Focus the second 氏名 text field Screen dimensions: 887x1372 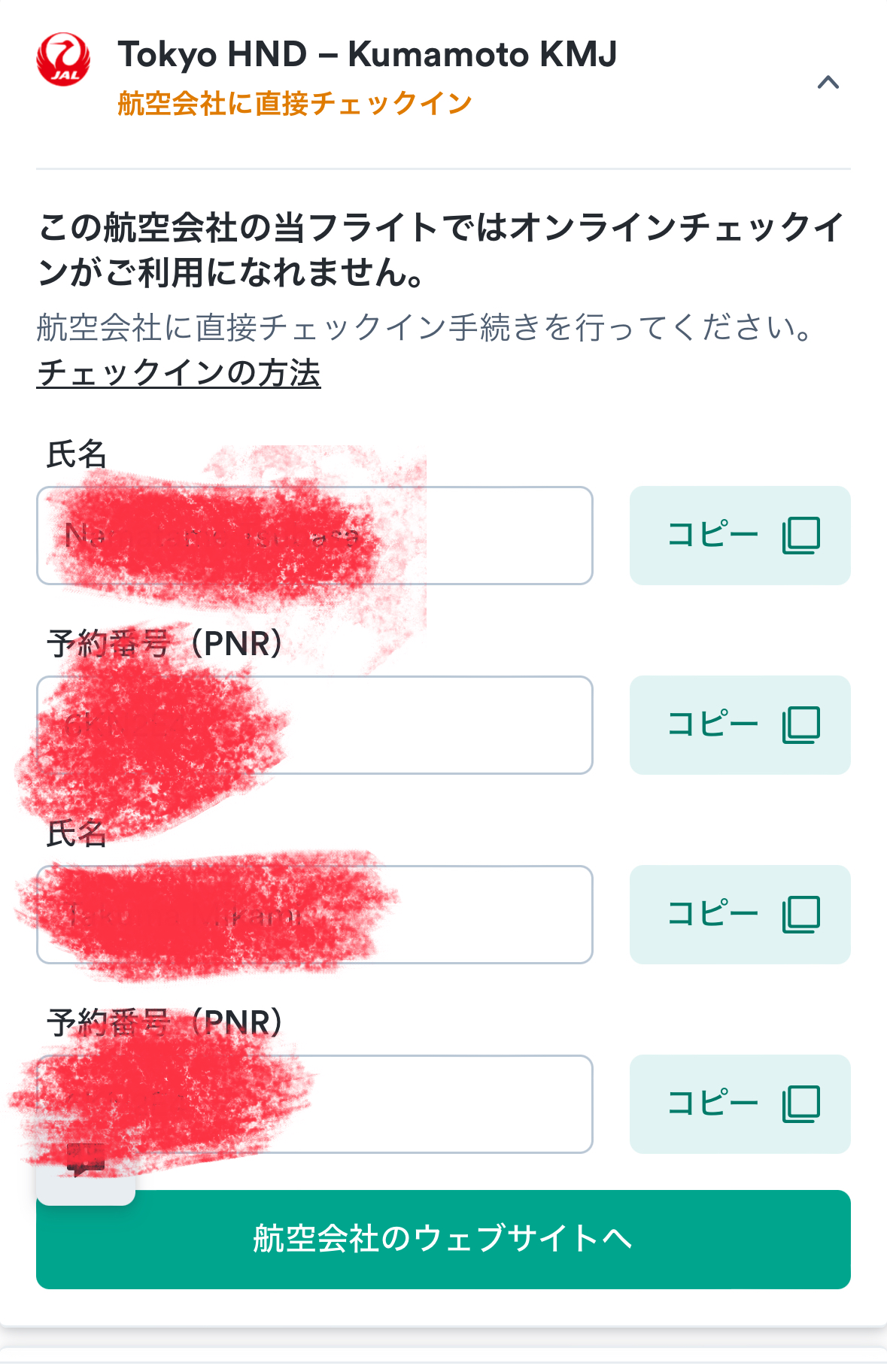coord(481,915)
